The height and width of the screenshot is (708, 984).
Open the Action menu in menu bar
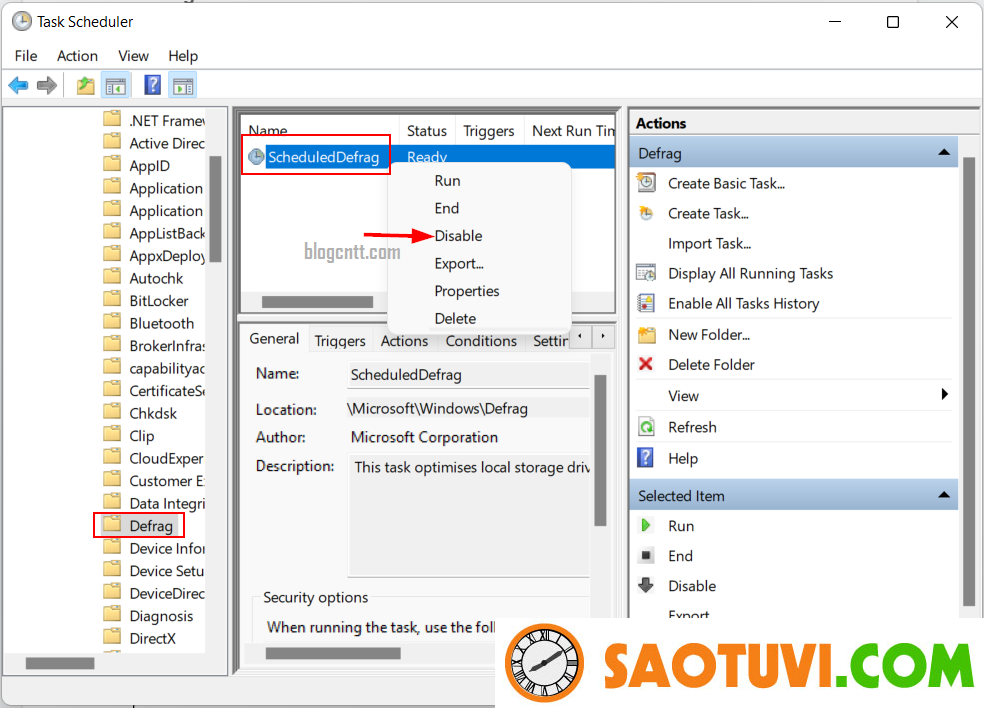(x=77, y=56)
